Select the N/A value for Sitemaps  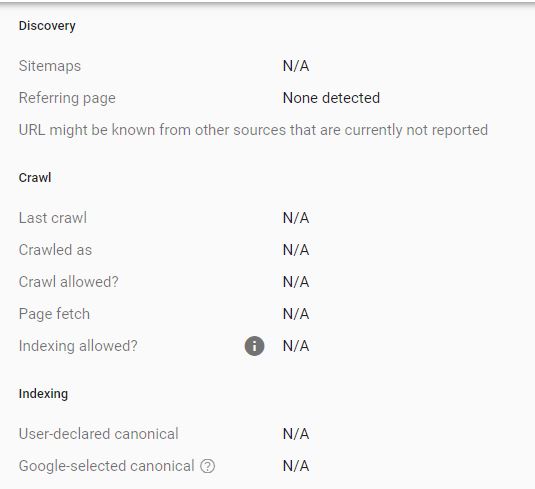(x=296, y=66)
